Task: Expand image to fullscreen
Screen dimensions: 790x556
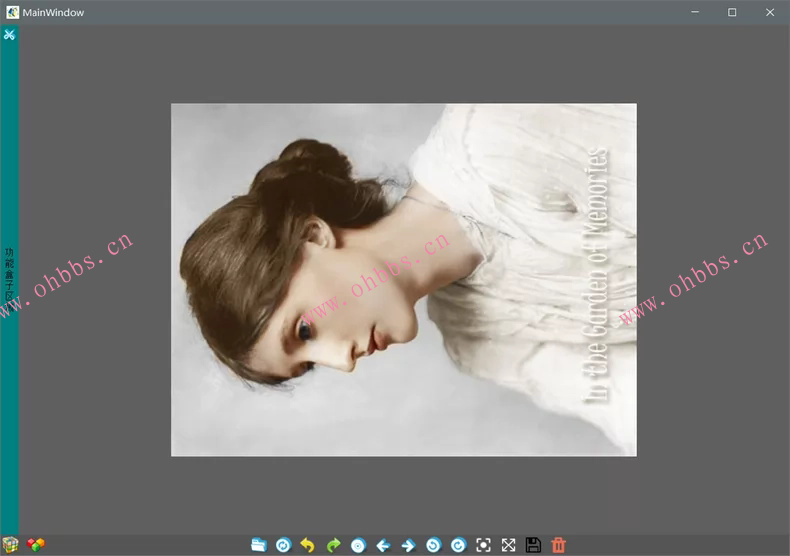Action: (x=508, y=545)
